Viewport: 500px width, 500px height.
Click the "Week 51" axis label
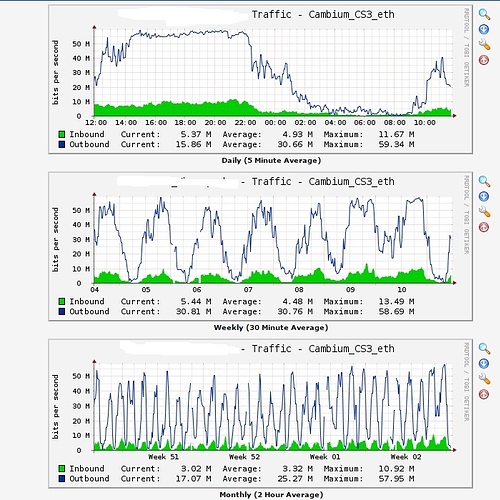click(163, 457)
